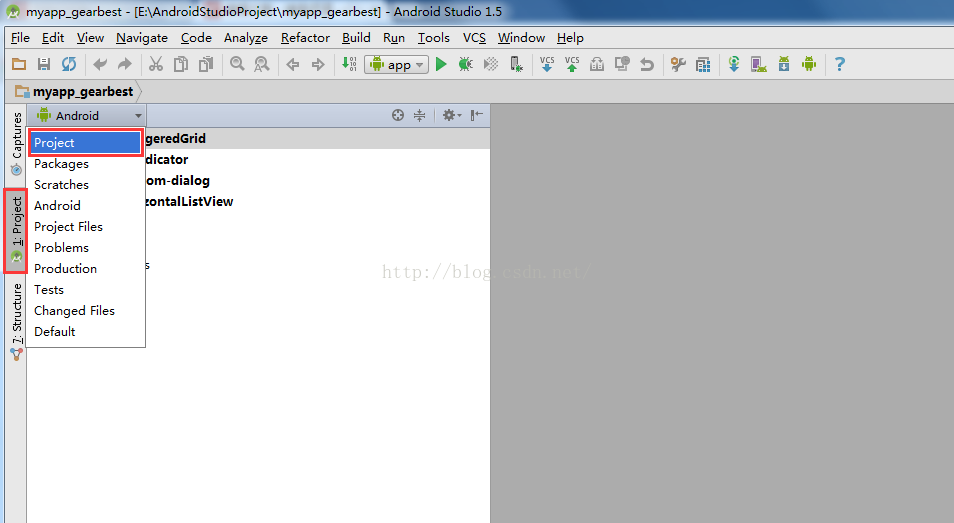Open the VCS menu
The width and height of the screenshot is (954, 523).
pos(474,38)
